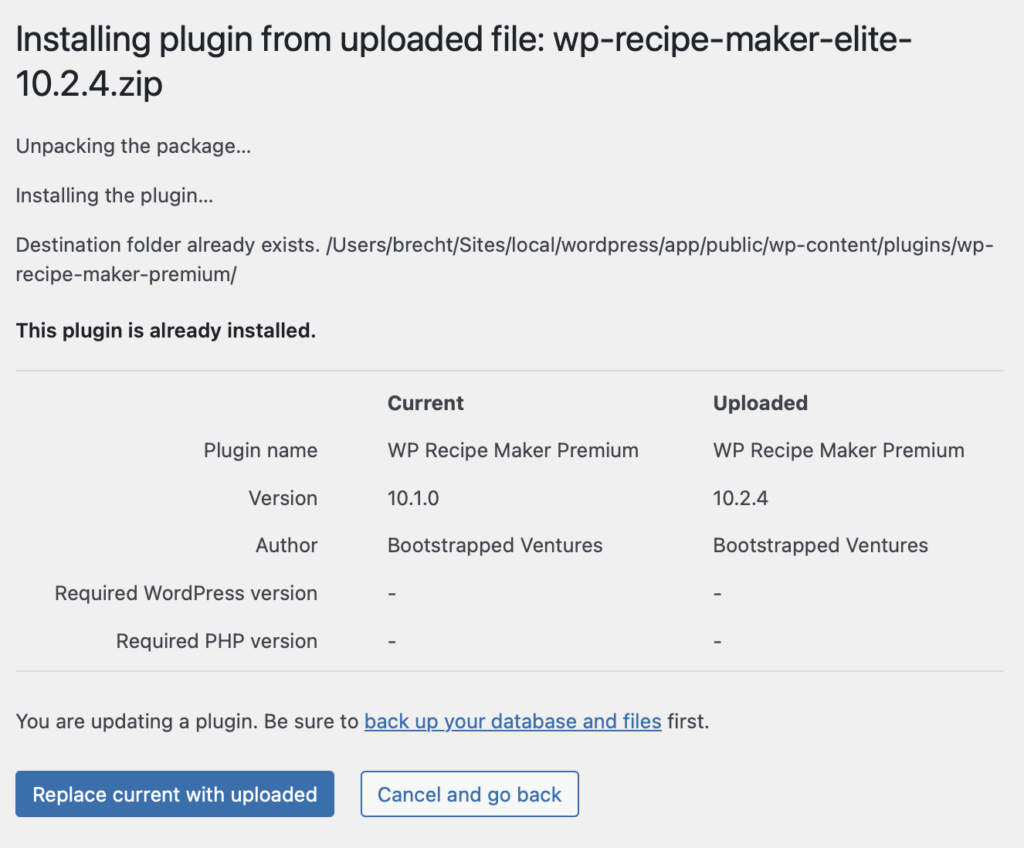Click WP Recipe Maker Premium under Uploaded
The height and width of the screenshot is (848, 1024).
coord(838,450)
